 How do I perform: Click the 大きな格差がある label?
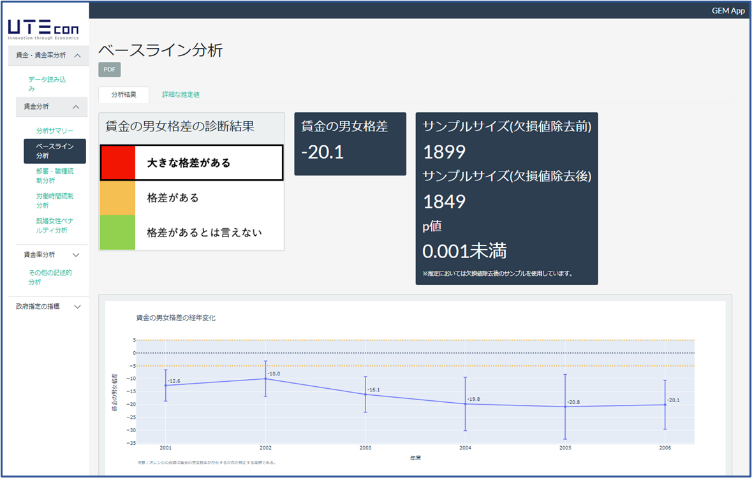coord(188,163)
